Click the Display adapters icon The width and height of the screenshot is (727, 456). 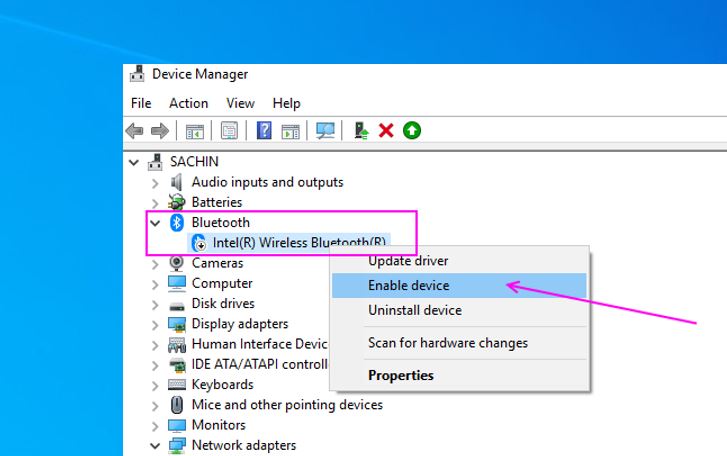pyautogui.click(x=177, y=324)
